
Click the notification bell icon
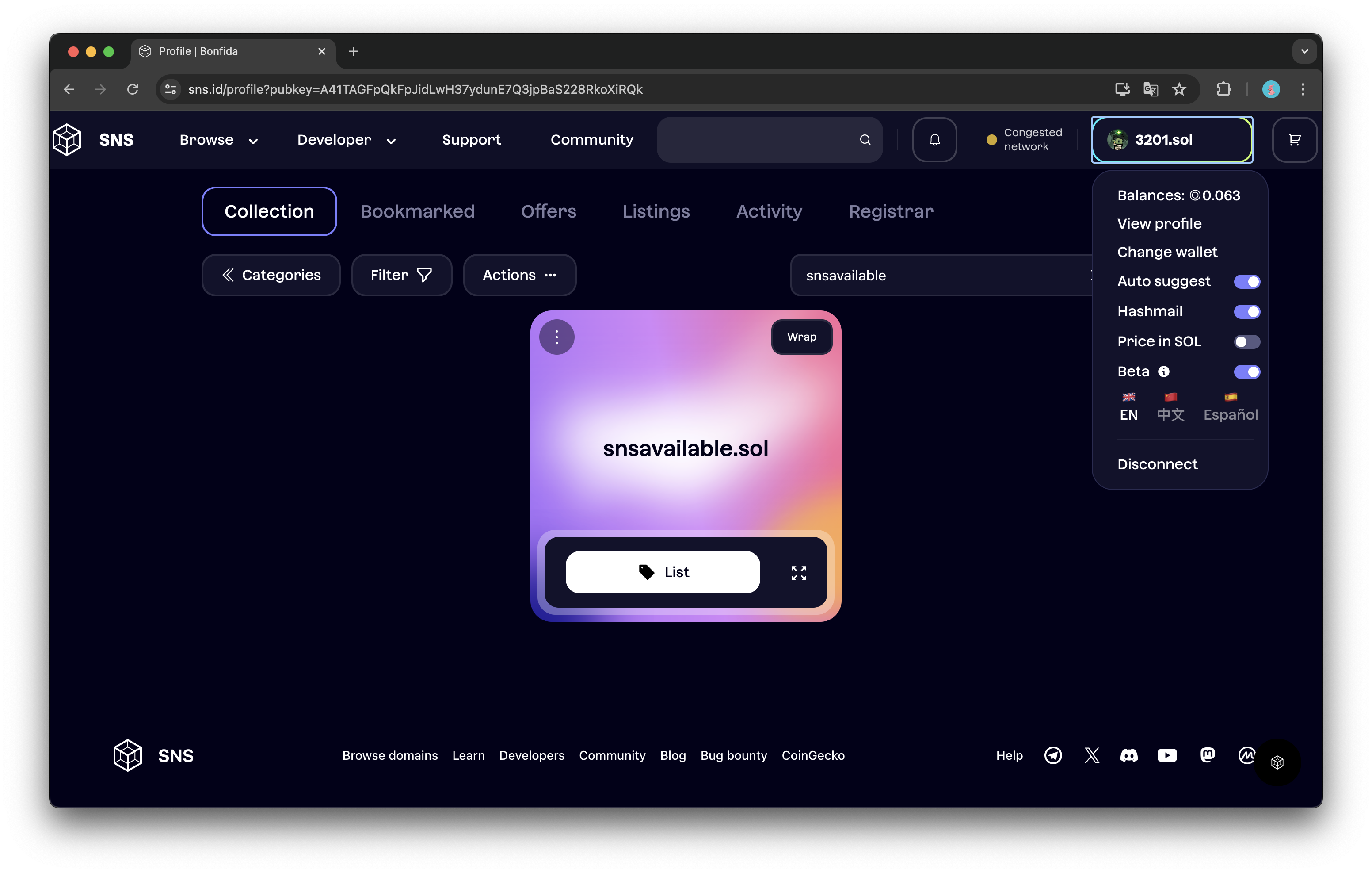coord(934,140)
